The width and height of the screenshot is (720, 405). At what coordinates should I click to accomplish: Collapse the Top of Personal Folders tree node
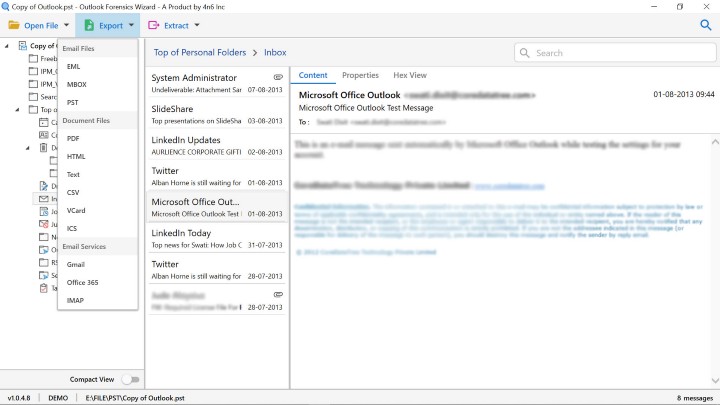coord(17,110)
